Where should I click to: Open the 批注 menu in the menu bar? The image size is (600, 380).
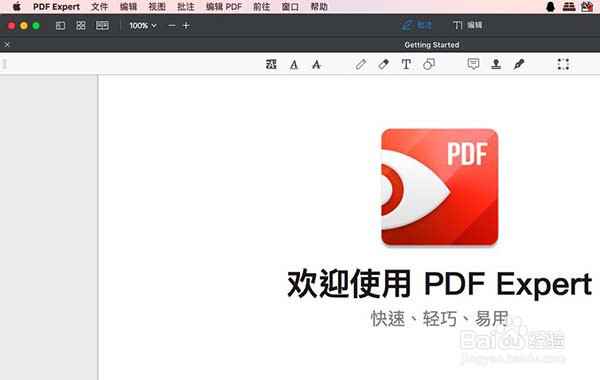point(186,7)
